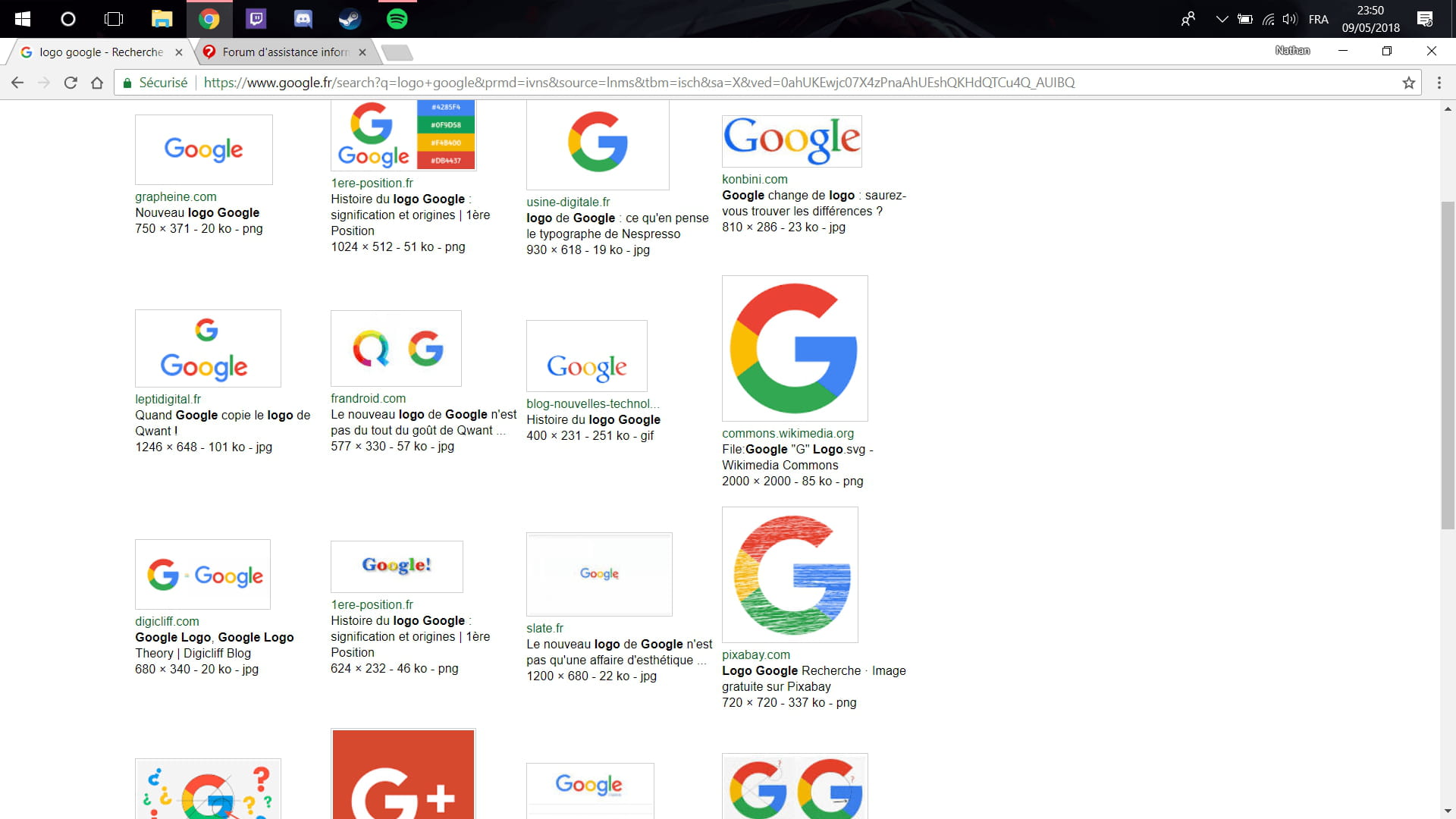Open Spotify from the taskbar
Viewport: 1456px width, 819px height.
[397, 19]
